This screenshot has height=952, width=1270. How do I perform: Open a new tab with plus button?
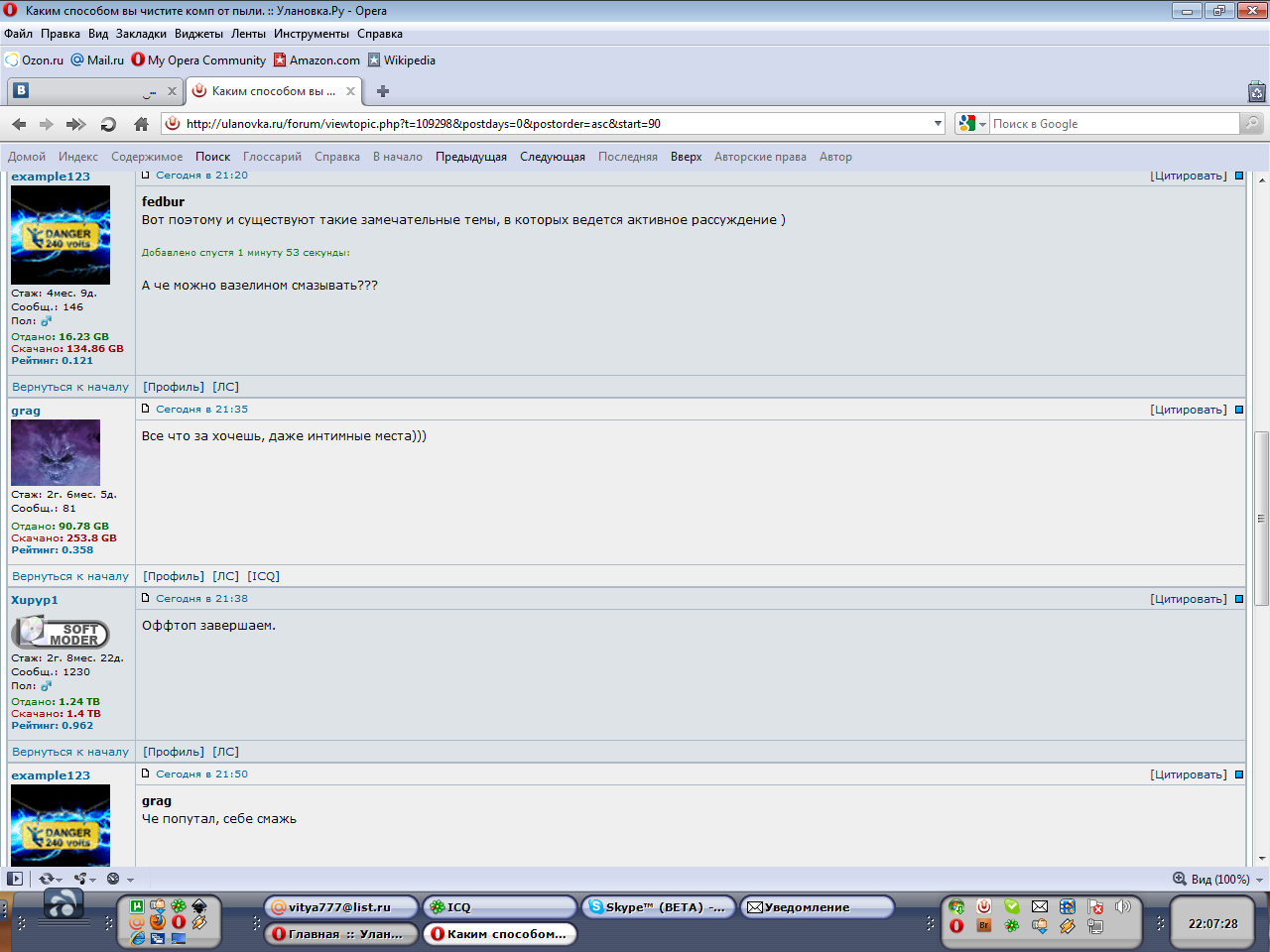pyautogui.click(x=383, y=91)
